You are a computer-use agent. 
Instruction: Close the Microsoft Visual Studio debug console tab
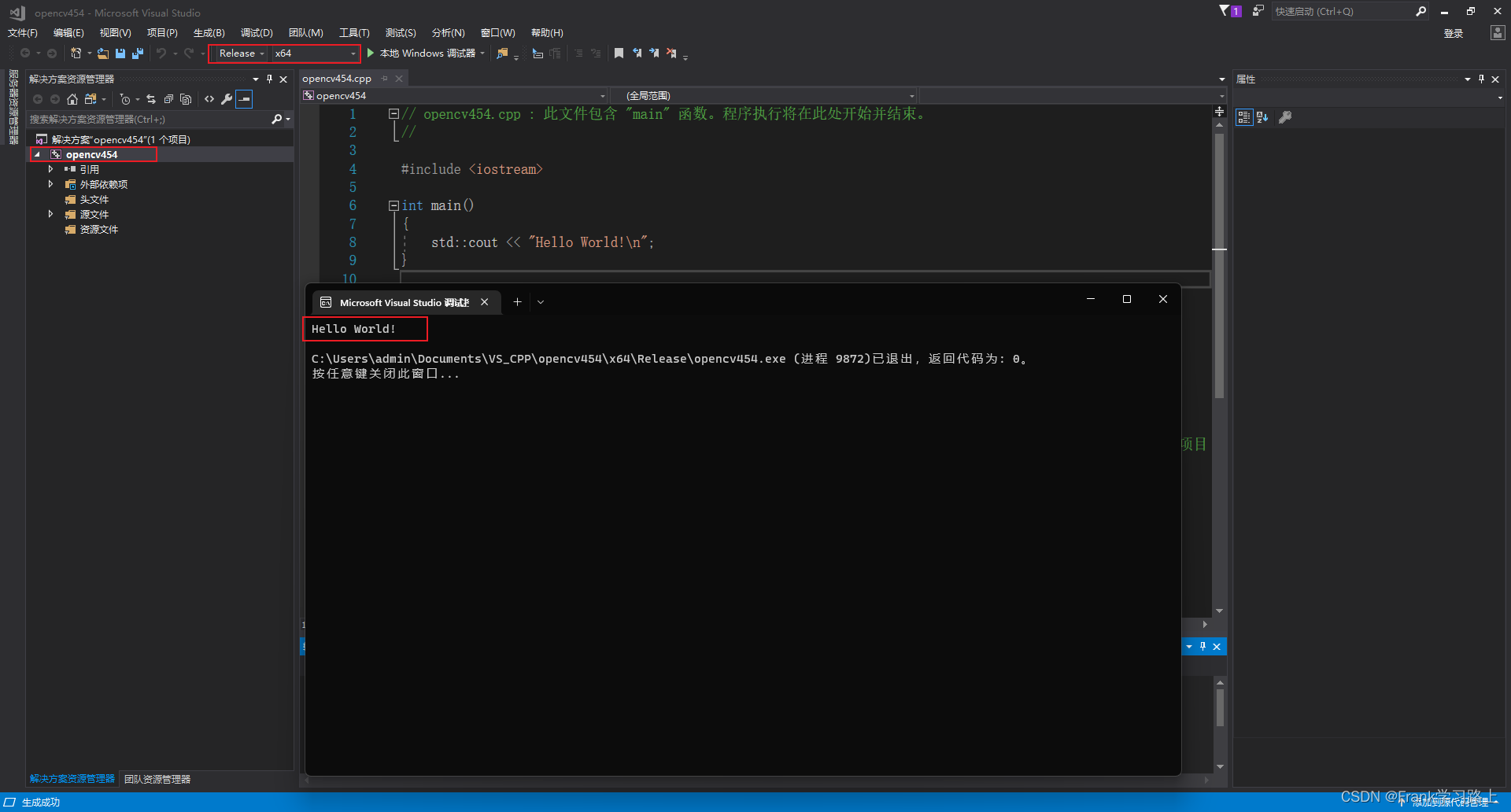click(x=485, y=302)
